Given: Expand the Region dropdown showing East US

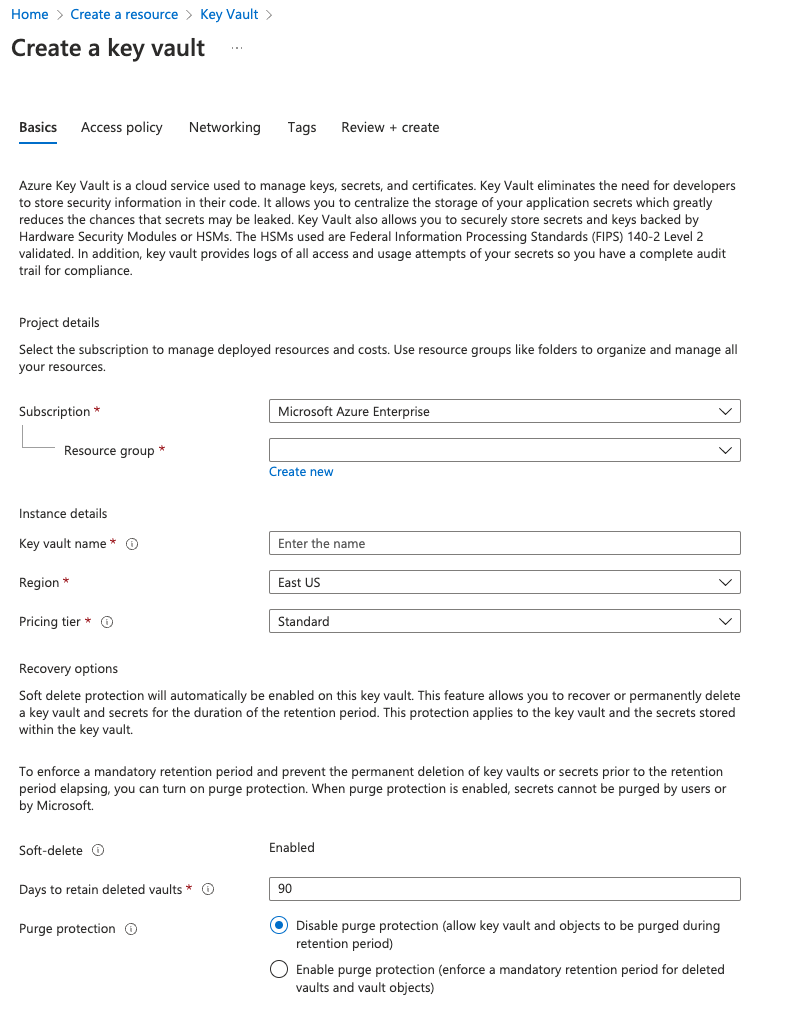Looking at the screenshot, I should point(505,582).
